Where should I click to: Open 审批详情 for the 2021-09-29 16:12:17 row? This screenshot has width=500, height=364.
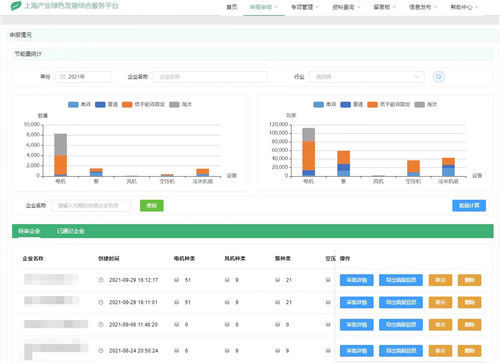pyautogui.click(x=357, y=280)
